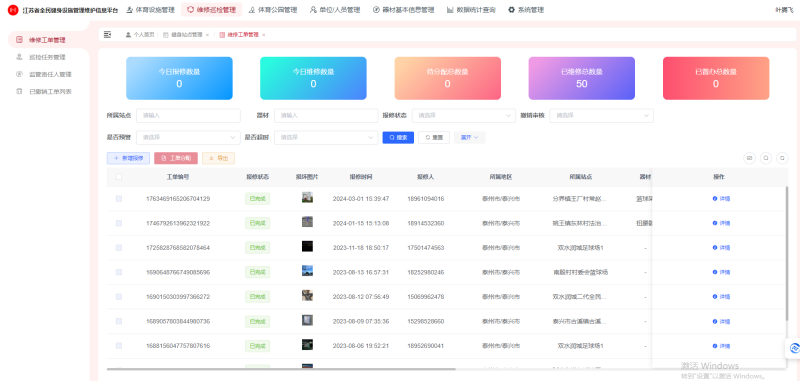800x381 pixels.
Task: Click the table search toggle round icon
Action: [x=766, y=158]
